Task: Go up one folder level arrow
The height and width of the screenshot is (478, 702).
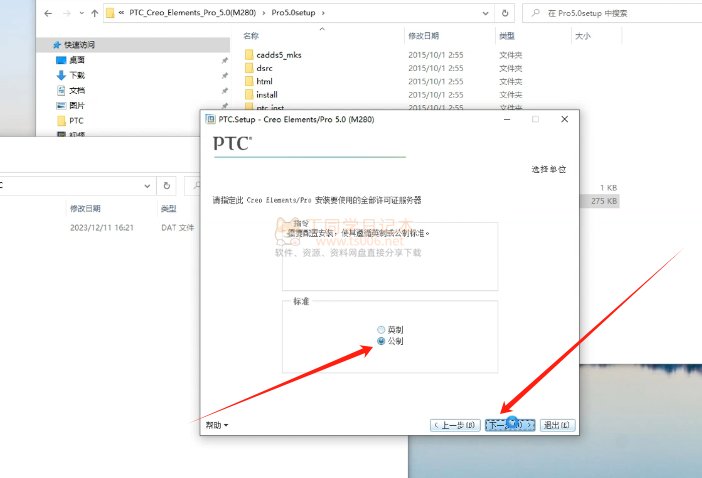Action: coord(94,13)
